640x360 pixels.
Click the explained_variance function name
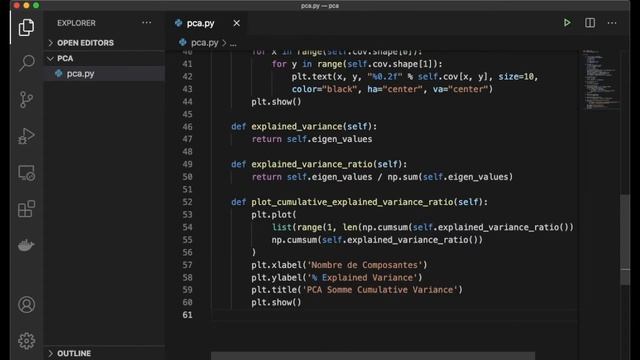pyautogui.click(x=297, y=127)
